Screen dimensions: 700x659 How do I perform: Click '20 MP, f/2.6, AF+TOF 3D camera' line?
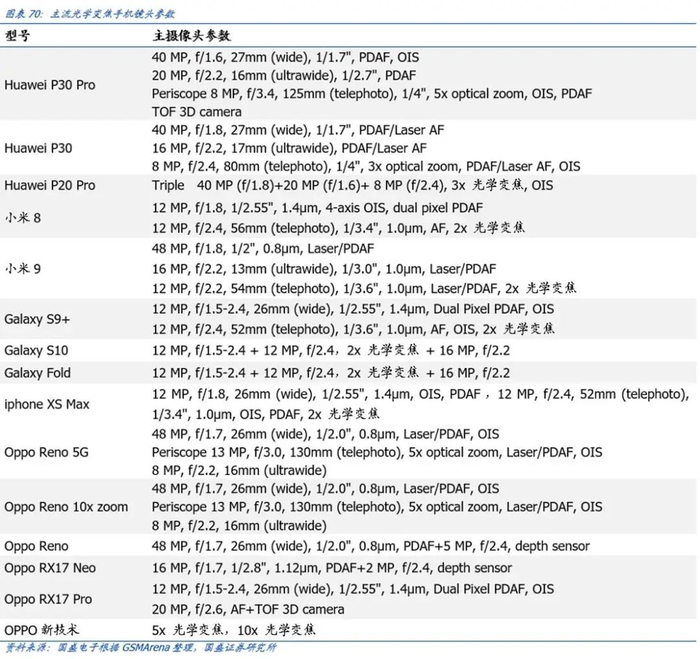248,609
